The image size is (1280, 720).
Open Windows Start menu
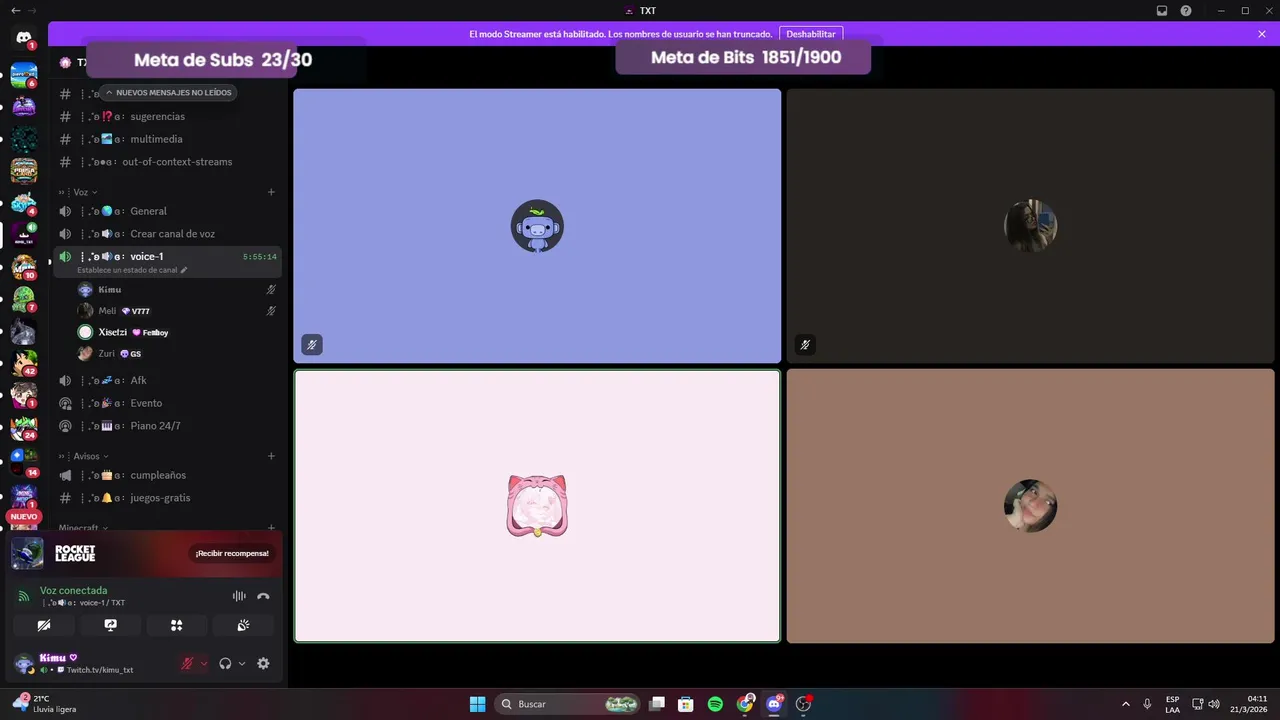(x=478, y=704)
